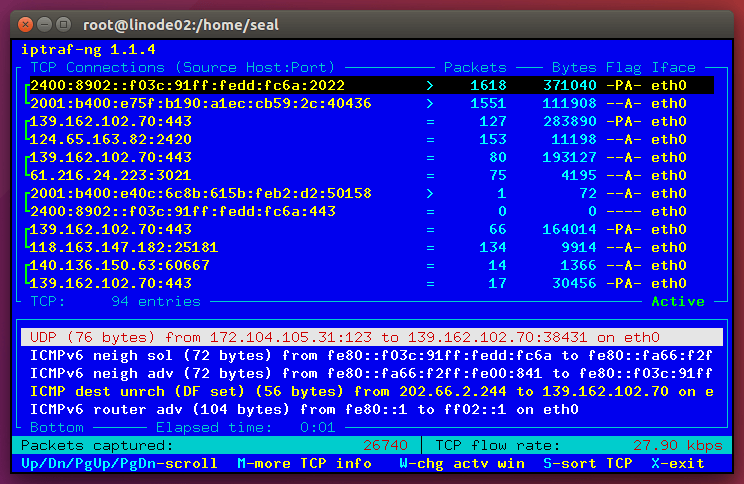Select the ICMP dest unrch log line
The image size is (744, 484).
[372, 391]
